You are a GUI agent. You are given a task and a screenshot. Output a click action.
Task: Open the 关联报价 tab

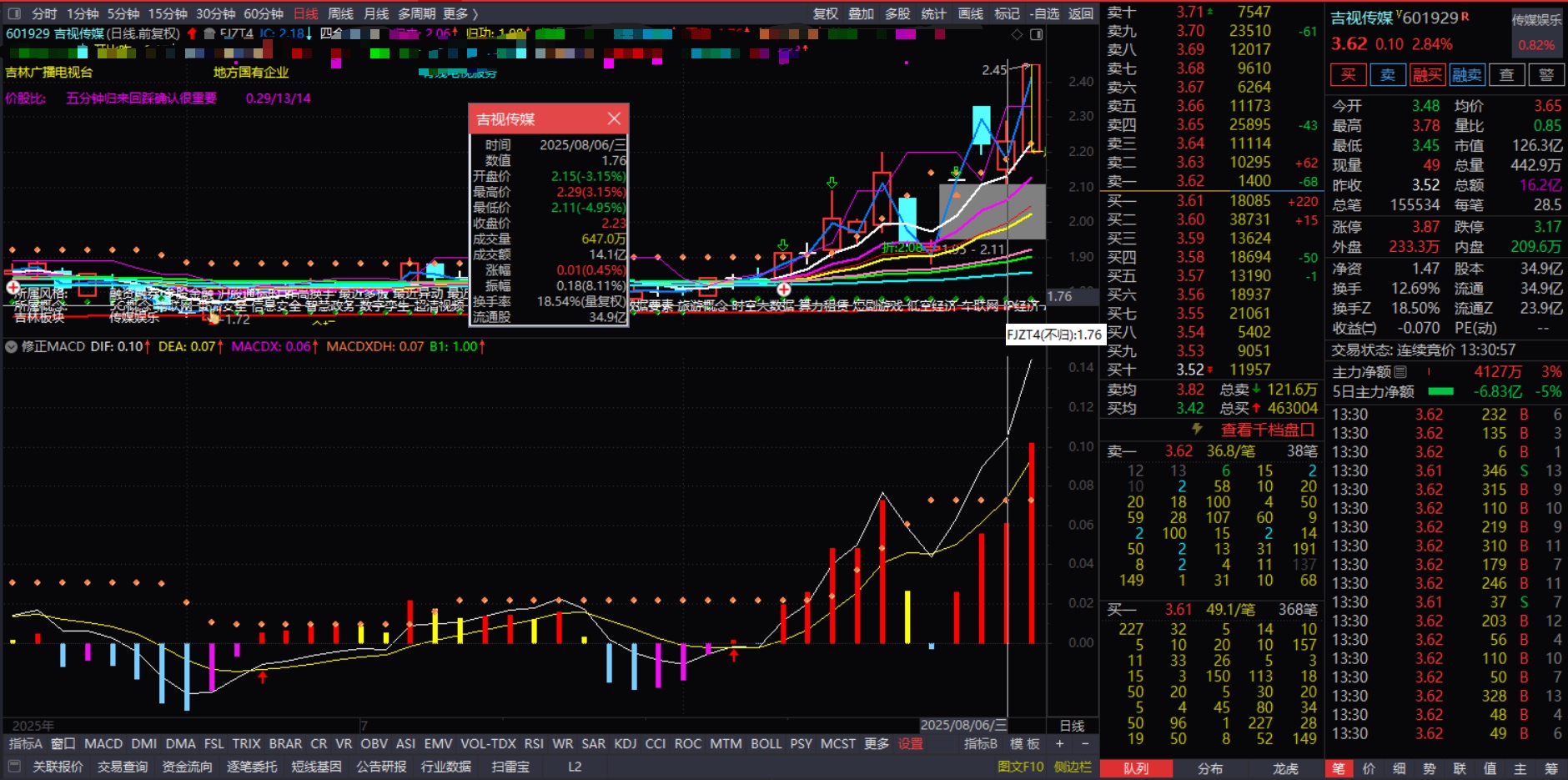[x=58, y=767]
